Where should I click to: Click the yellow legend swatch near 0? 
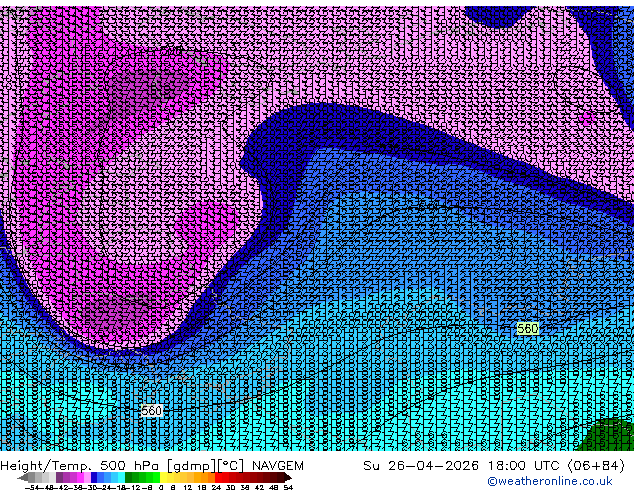tap(163, 477)
